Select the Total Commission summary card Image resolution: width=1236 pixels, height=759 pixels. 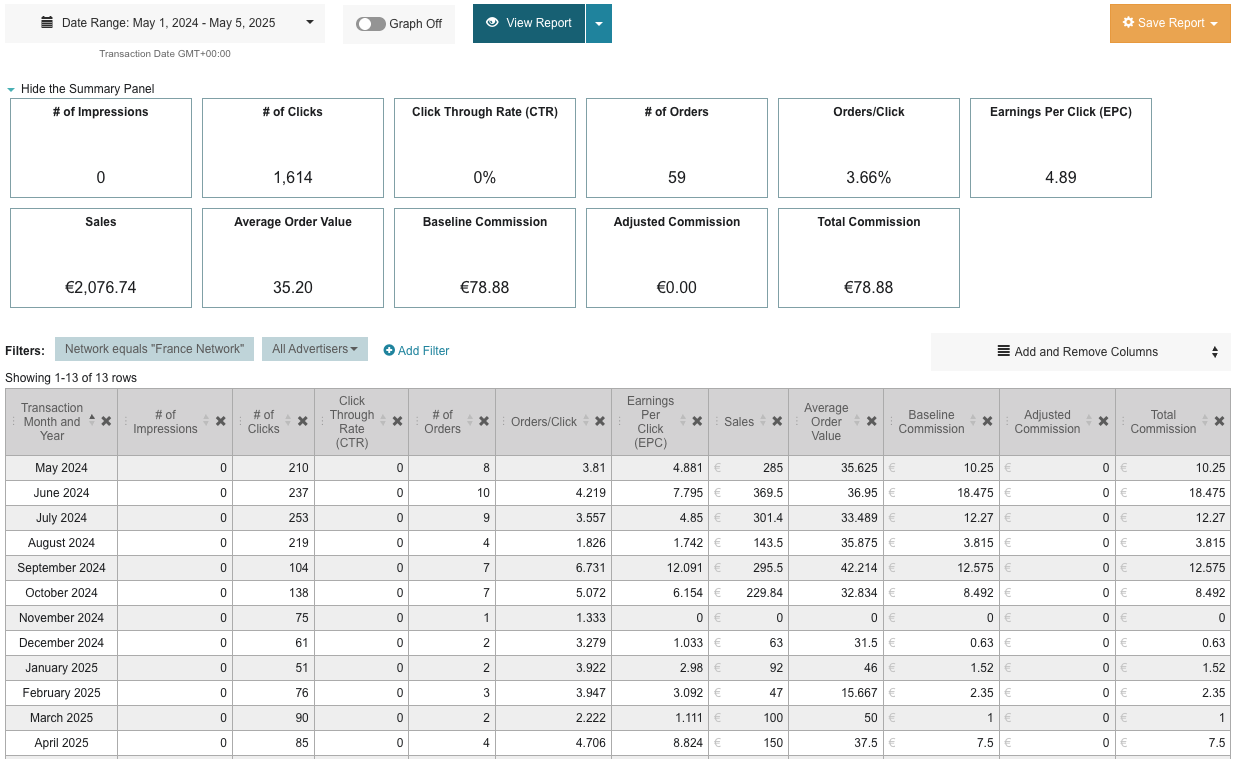coord(869,258)
